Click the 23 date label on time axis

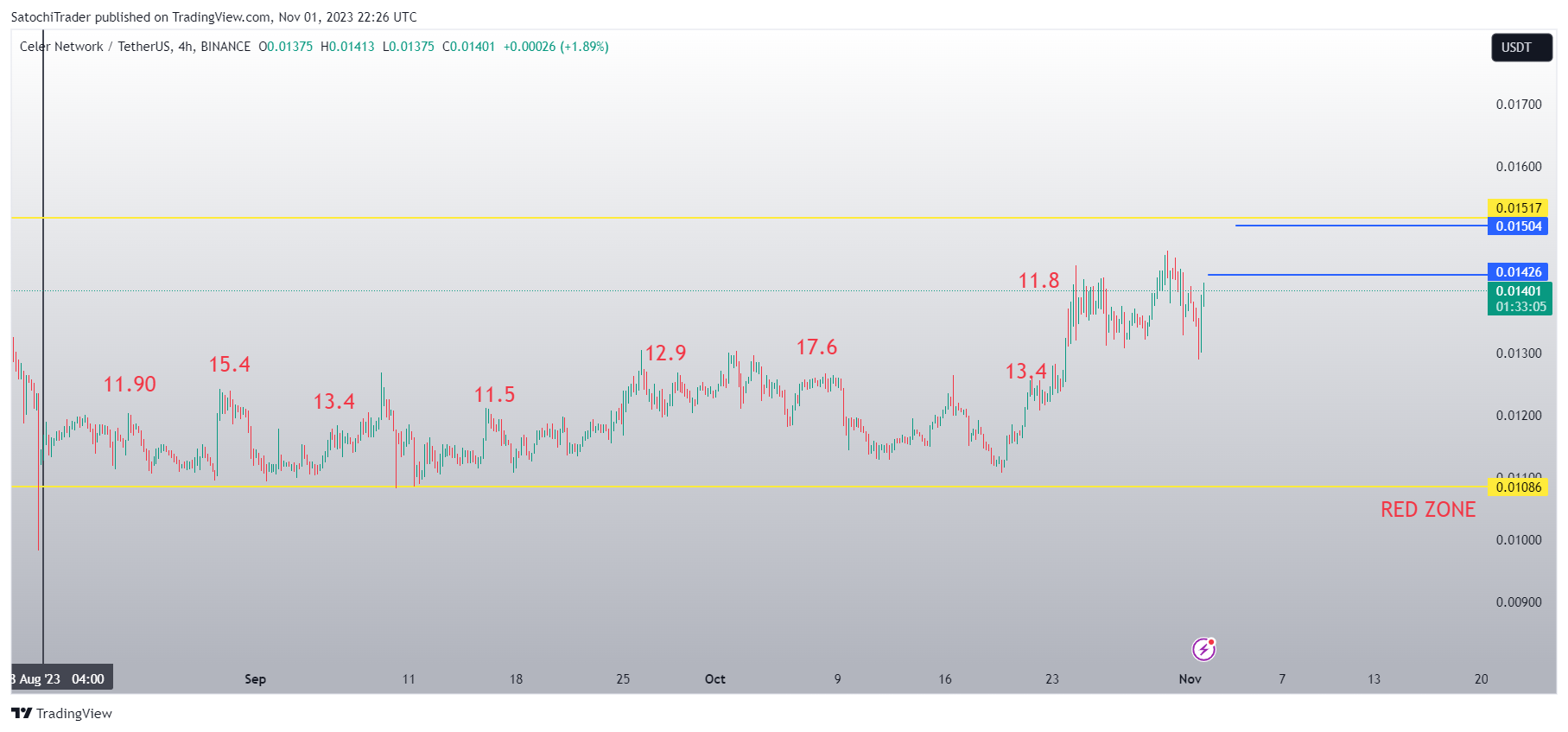click(1052, 679)
